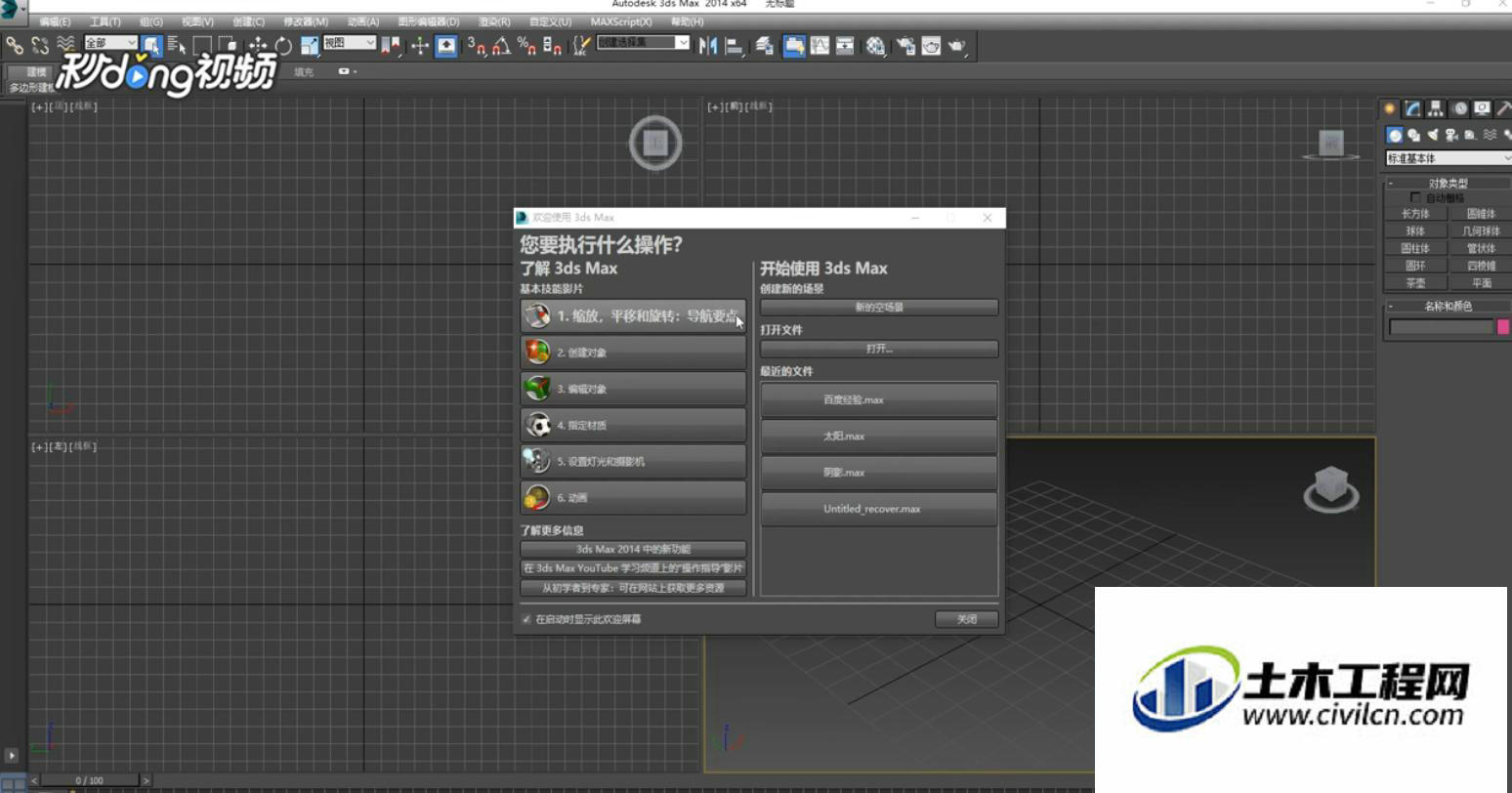This screenshot has height=793, width=1512.
Task: Open the selection filter dropdown 全部
Action: point(110,43)
